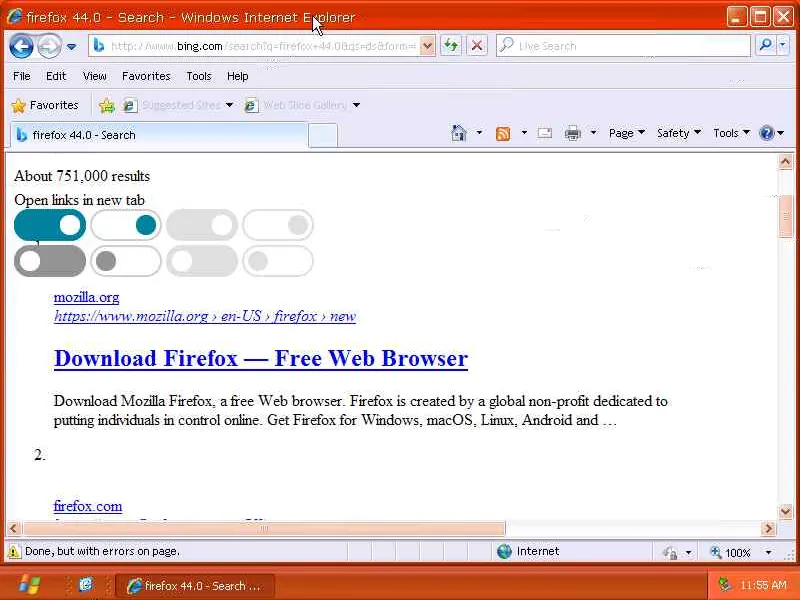The image size is (800, 600).
Task: Click the Refresh page icon
Action: [x=451, y=46]
